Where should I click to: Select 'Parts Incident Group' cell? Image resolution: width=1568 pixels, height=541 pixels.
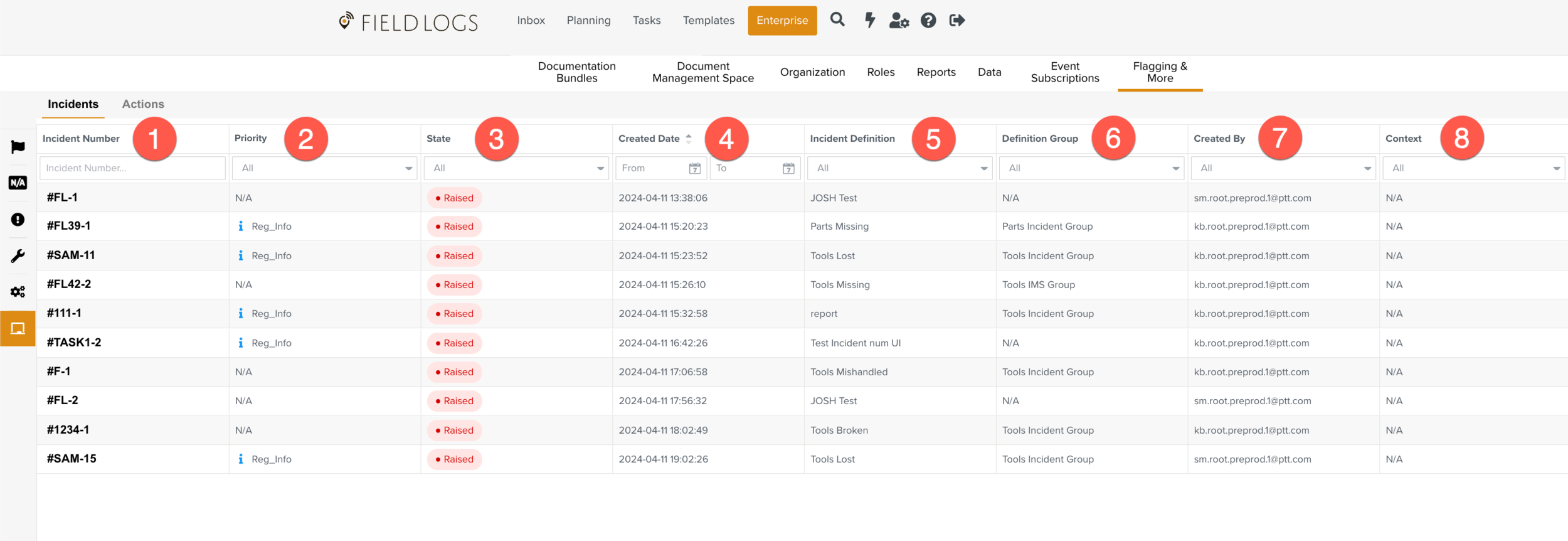1047,226
